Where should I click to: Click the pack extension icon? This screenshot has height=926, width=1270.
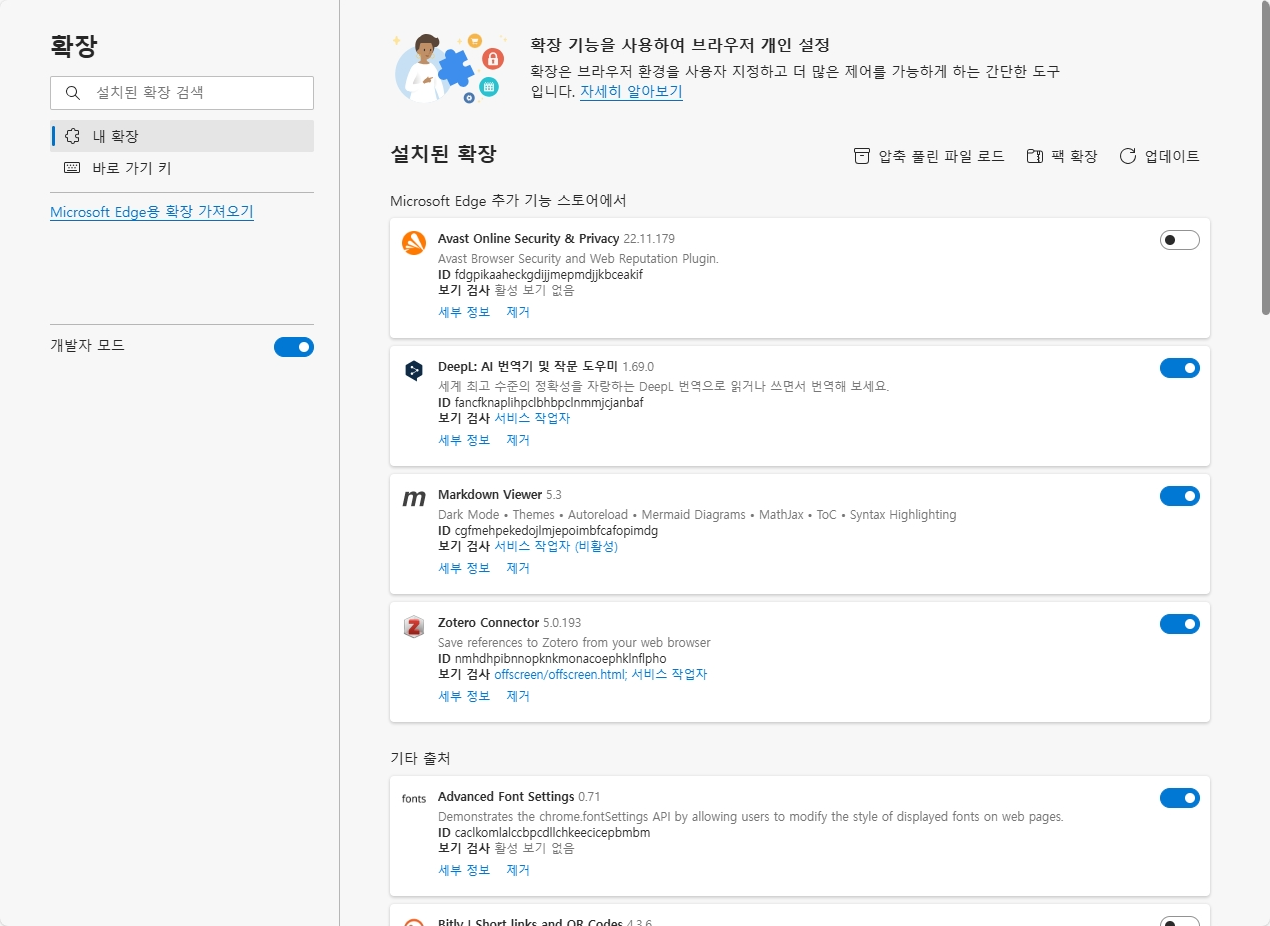(x=1035, y=156)
